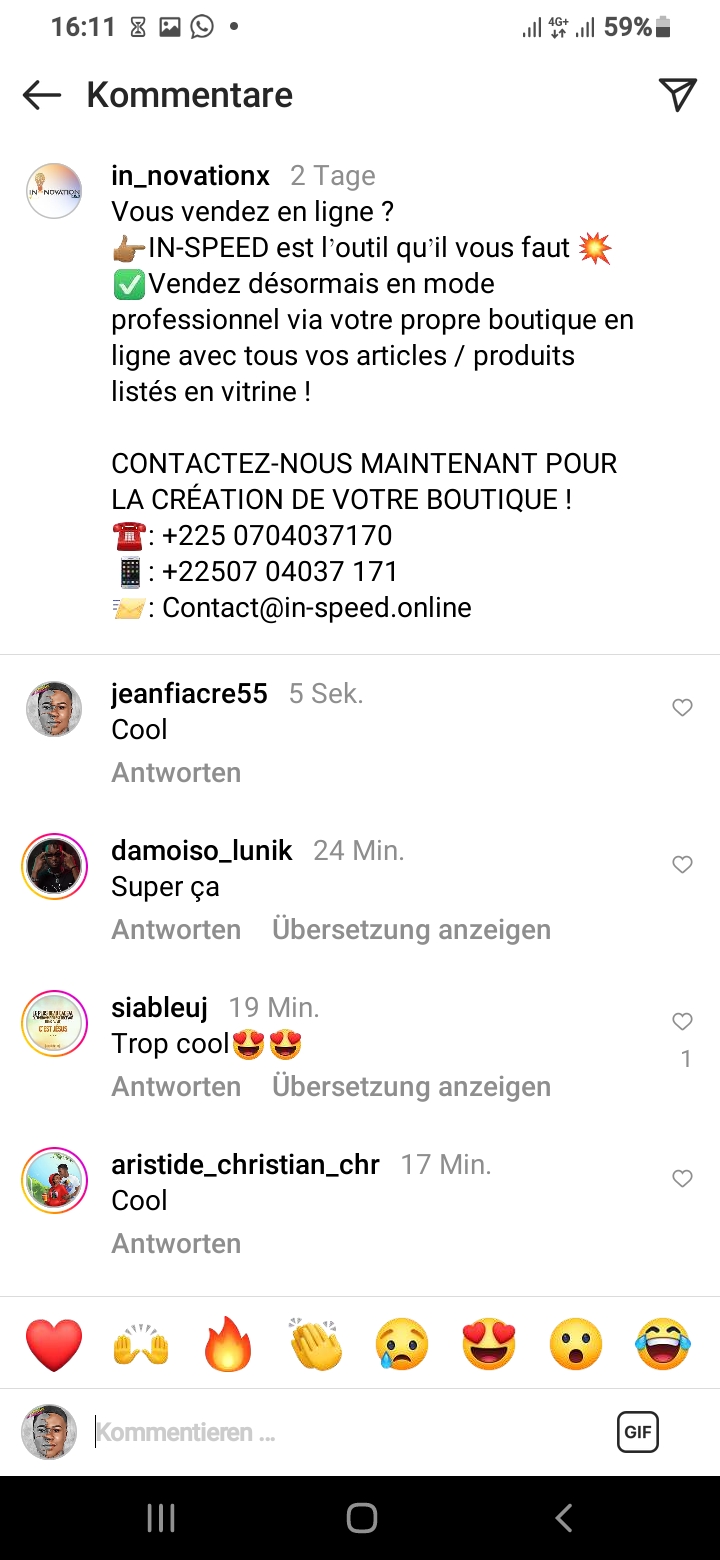Insert the raised hands emoji reaction
720x1560 pixels.
(x=141, y=1345)
